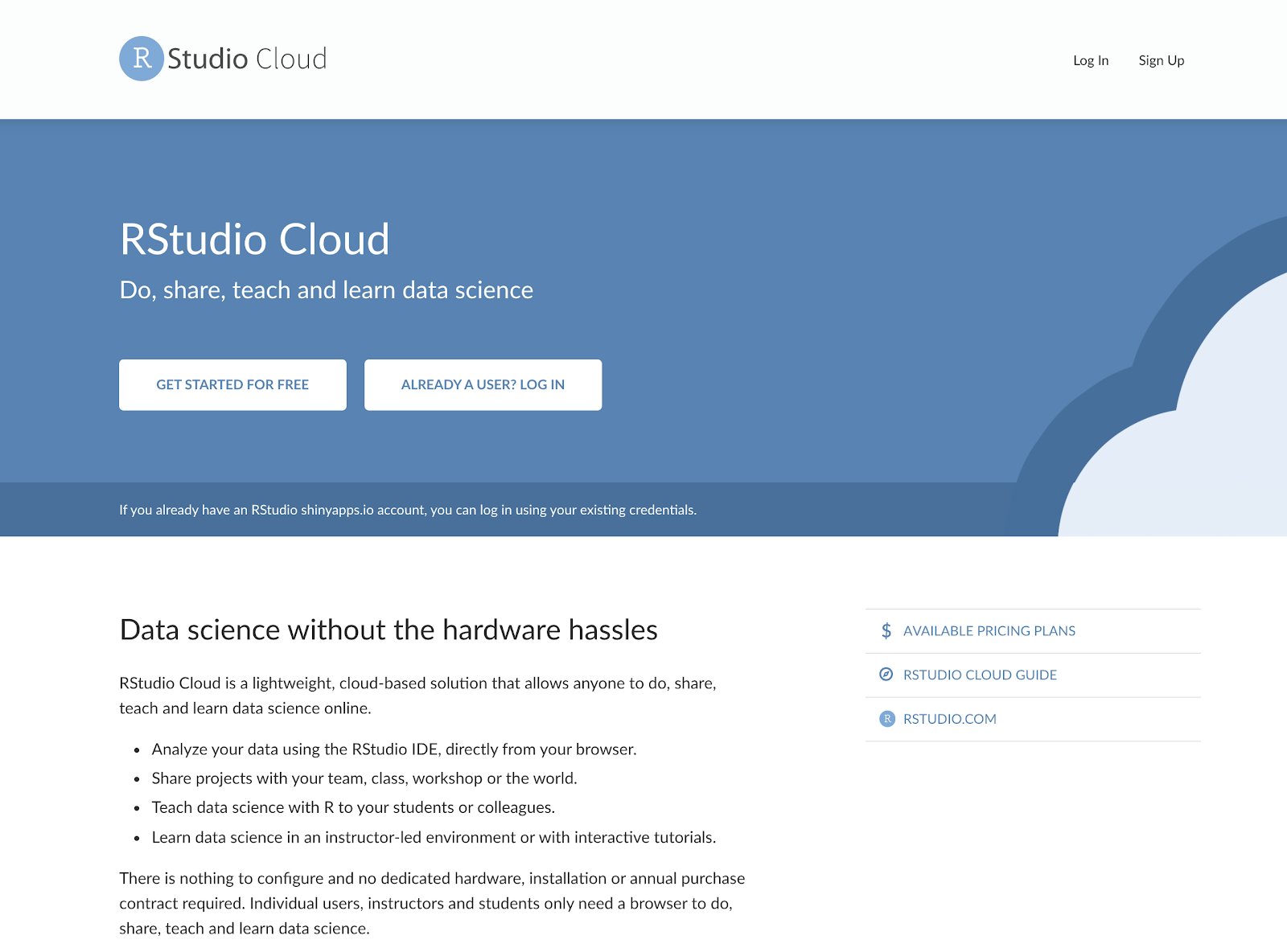1287x952 pixels.
Task: Click the bullet about teaching data science with R
Action: tap(353, 807)
